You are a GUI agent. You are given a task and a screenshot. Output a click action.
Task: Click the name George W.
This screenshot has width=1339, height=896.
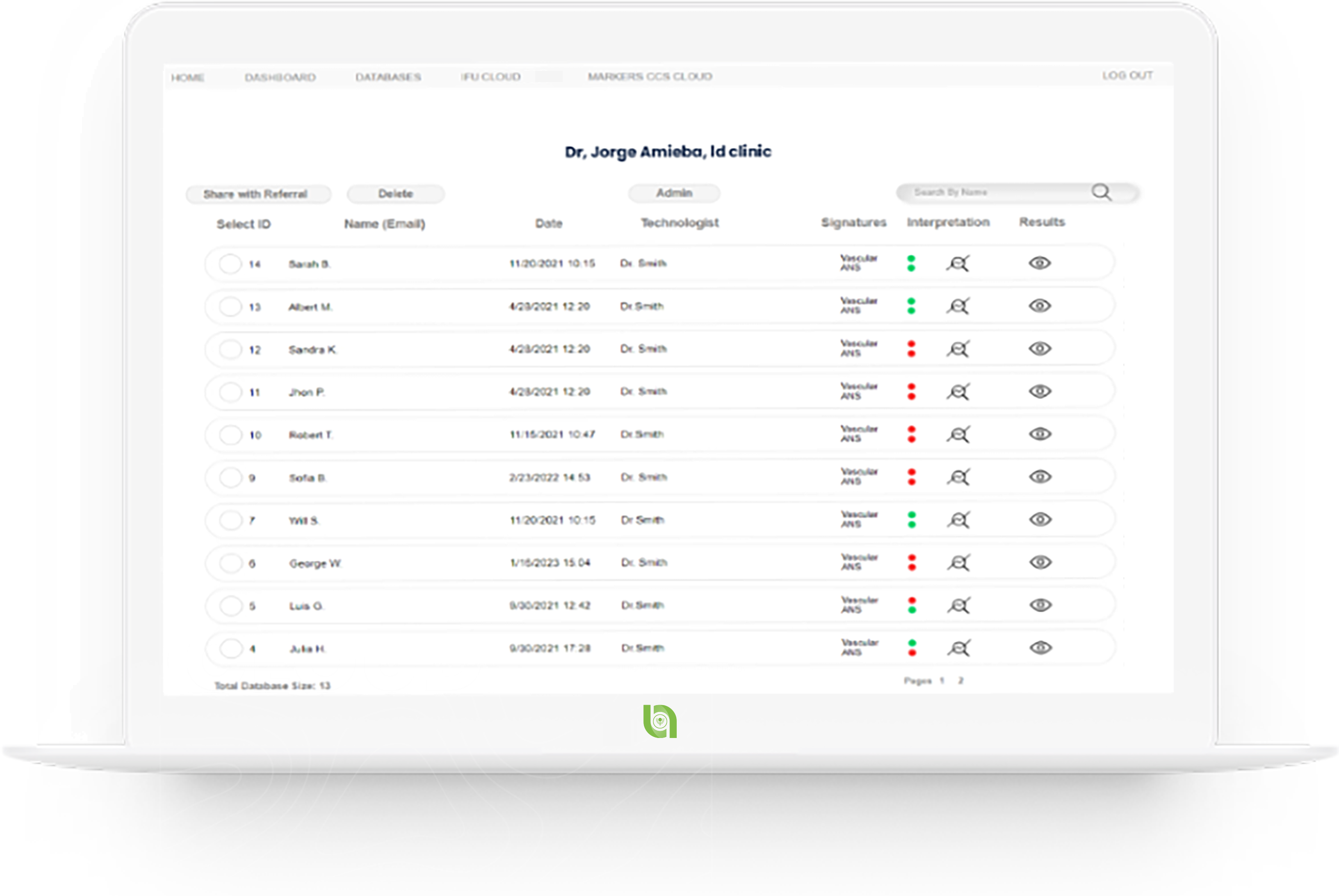[315, 563]
